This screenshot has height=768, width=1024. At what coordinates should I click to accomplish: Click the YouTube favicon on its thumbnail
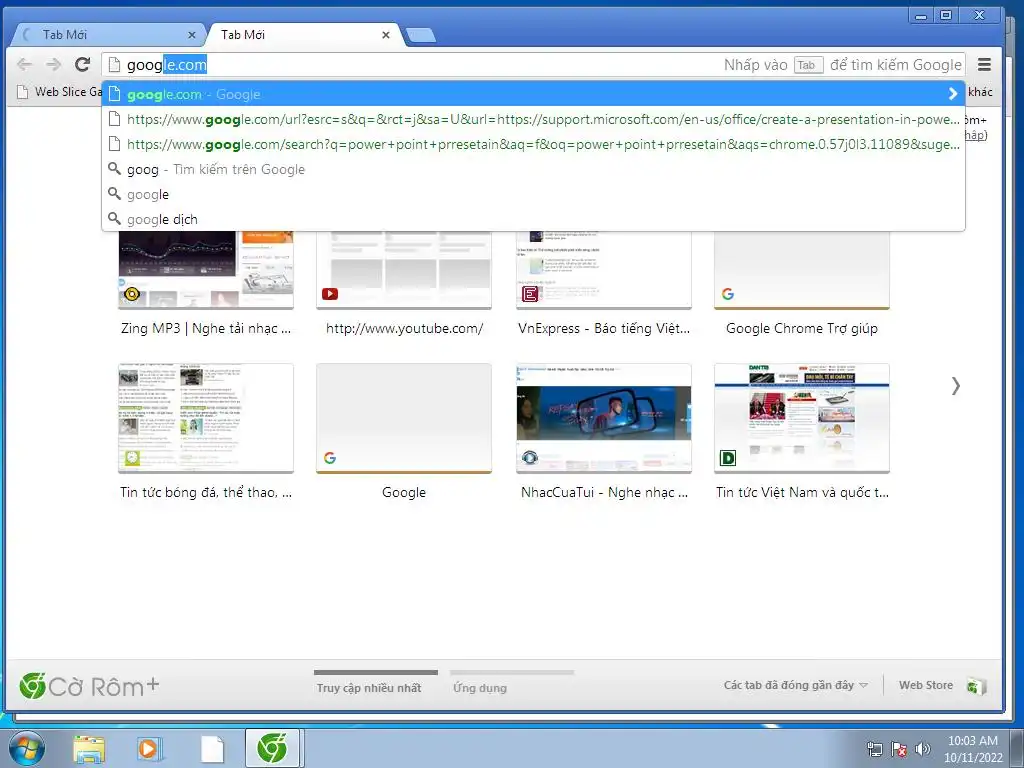coord(330,294)
